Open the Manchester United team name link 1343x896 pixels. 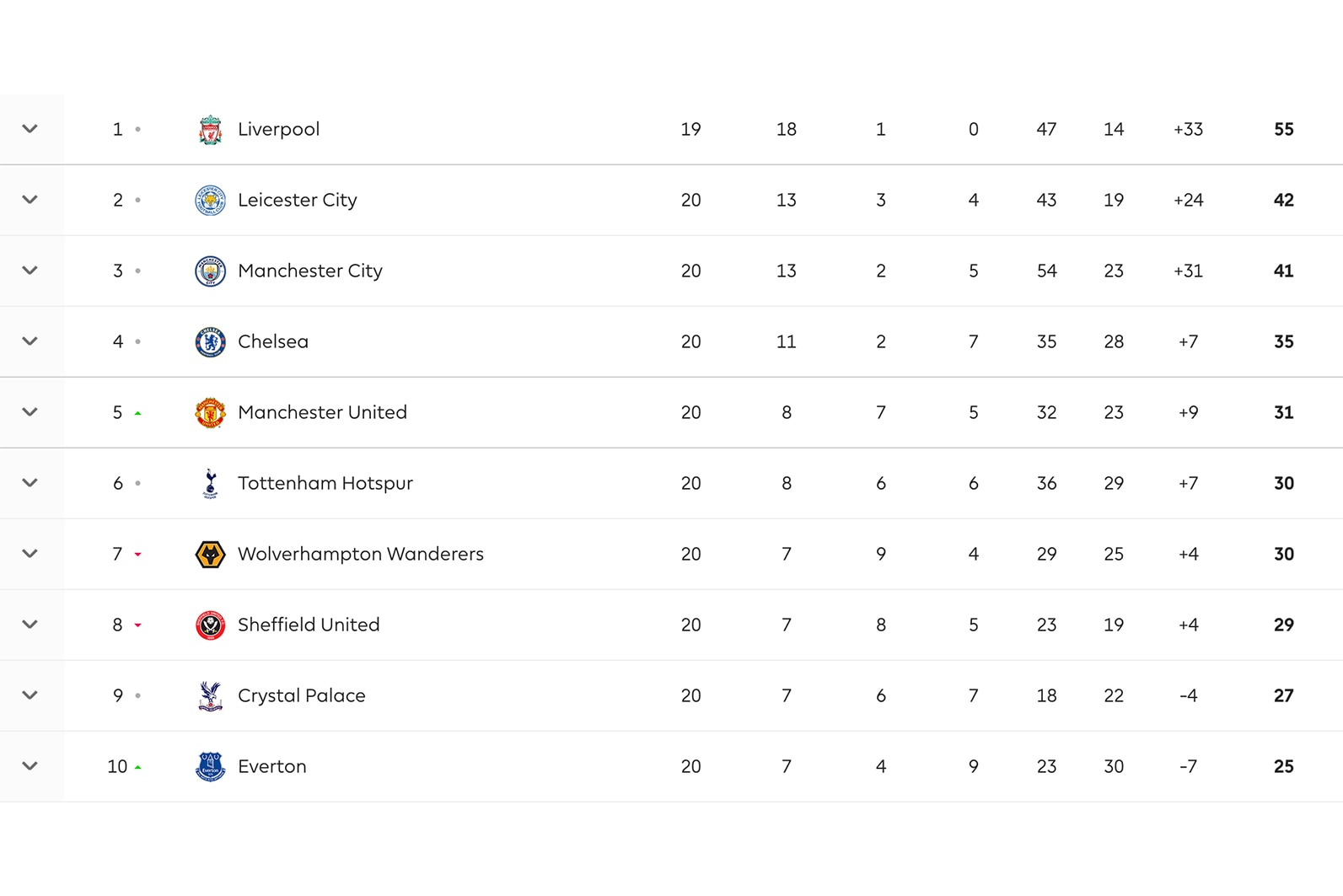click(322, 413)
